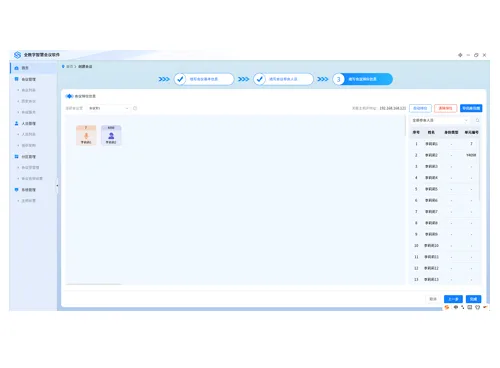The width and height of the screenshot is (500, 368).
Task: Select the purple person seat card
Action: 111,135
